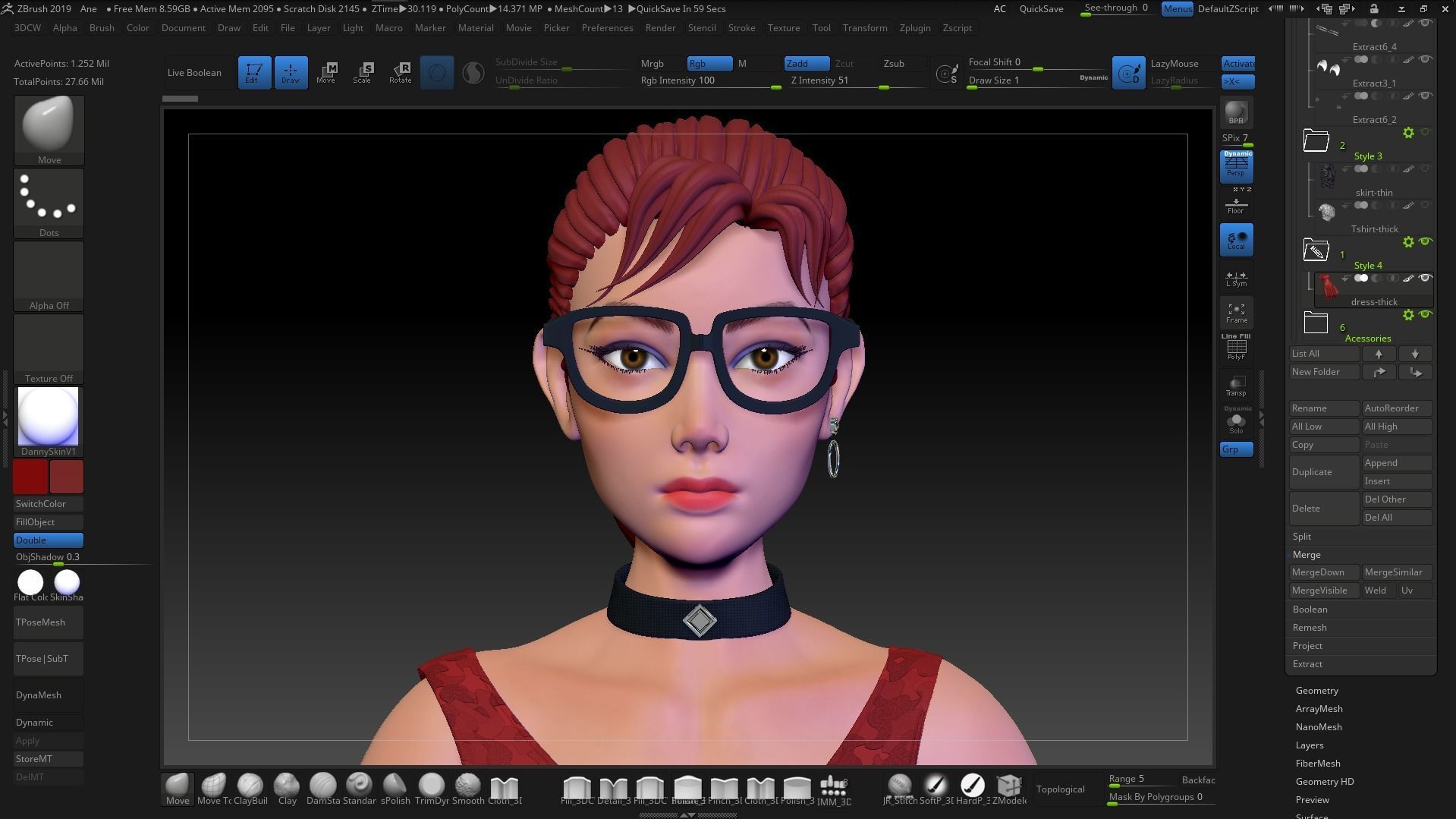Toggle the Zadd mode button

click(x=807, y=64)
